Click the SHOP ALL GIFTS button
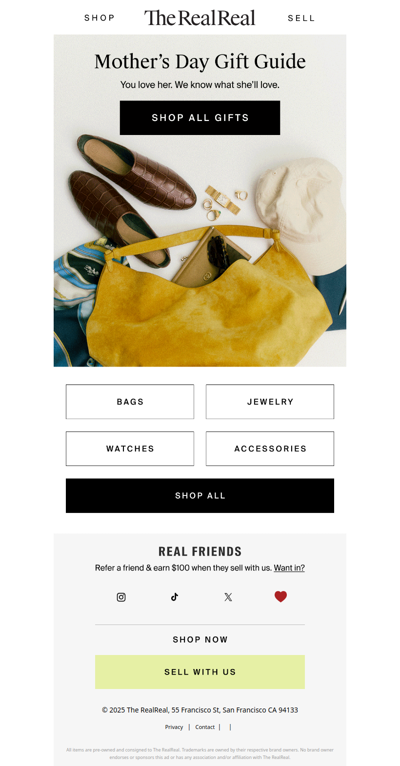Screen dimensions: 400x766 coord(200,118)
